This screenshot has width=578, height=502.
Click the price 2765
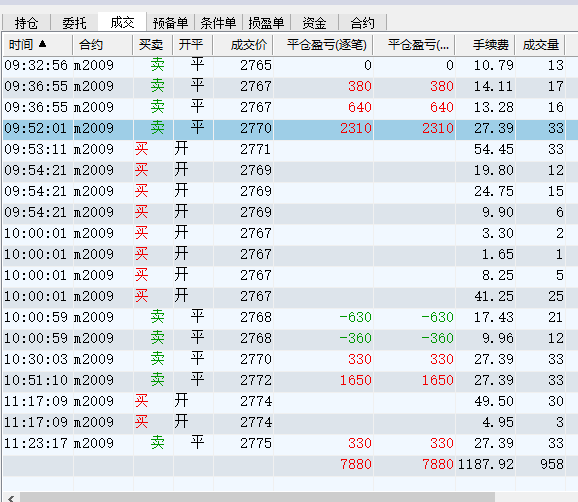click(256, 66)
